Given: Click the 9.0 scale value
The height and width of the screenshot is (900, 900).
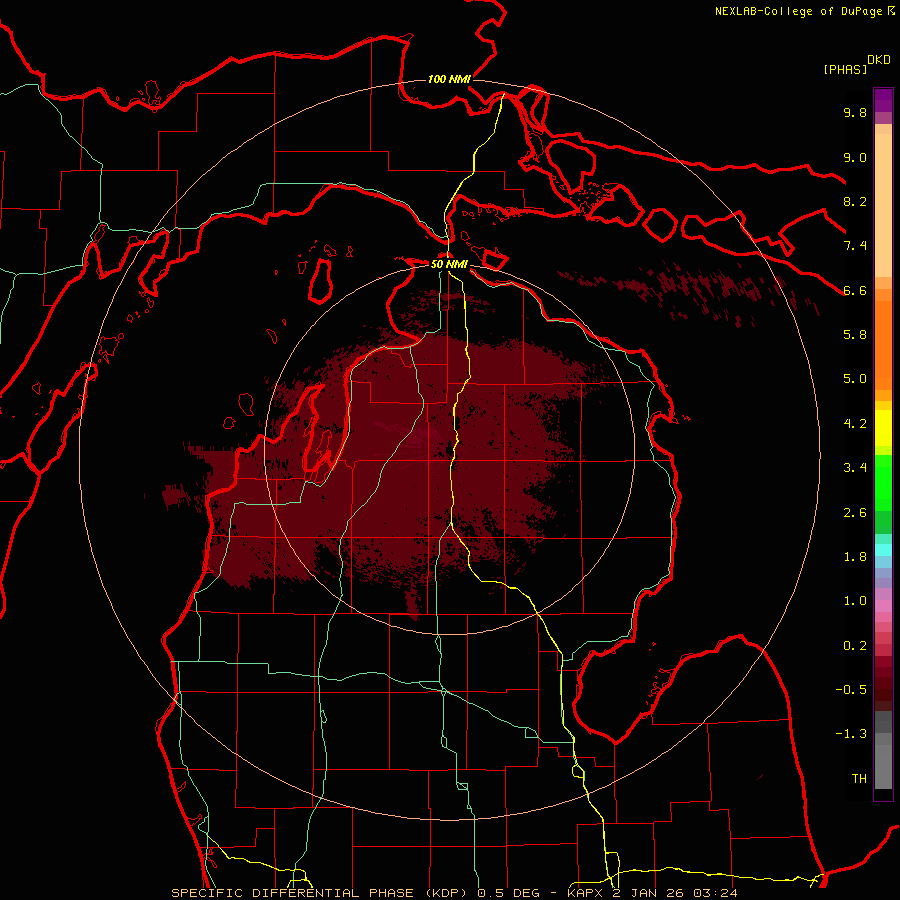Looking at the screenshot, I should [855, 158].
